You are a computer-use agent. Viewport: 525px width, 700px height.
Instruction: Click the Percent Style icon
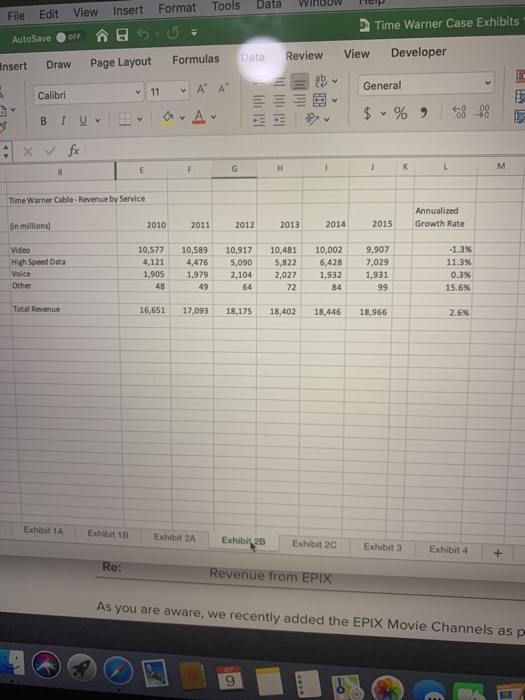point(400,113)
